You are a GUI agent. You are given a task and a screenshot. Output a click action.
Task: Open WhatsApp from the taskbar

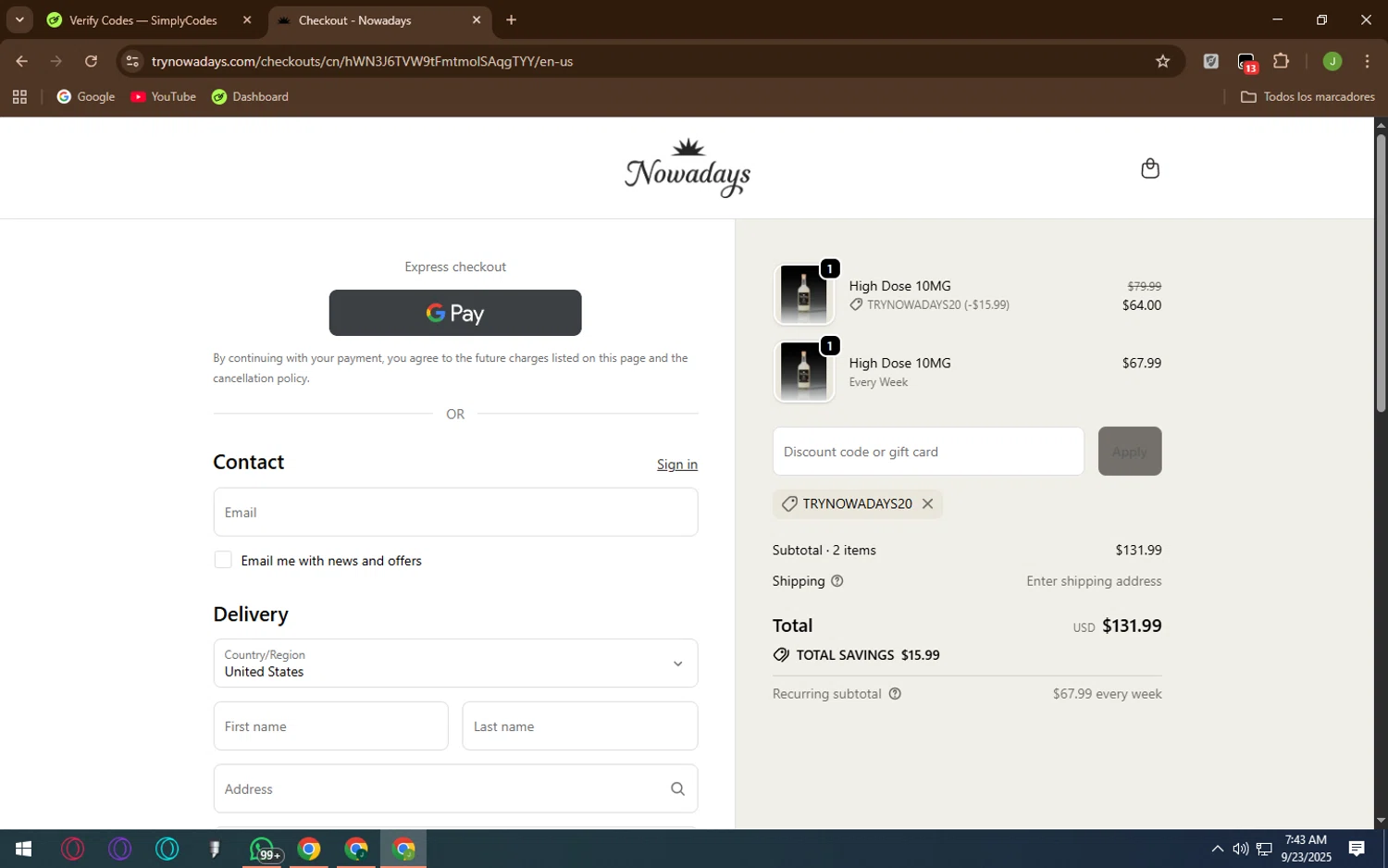tap(262, 849)
